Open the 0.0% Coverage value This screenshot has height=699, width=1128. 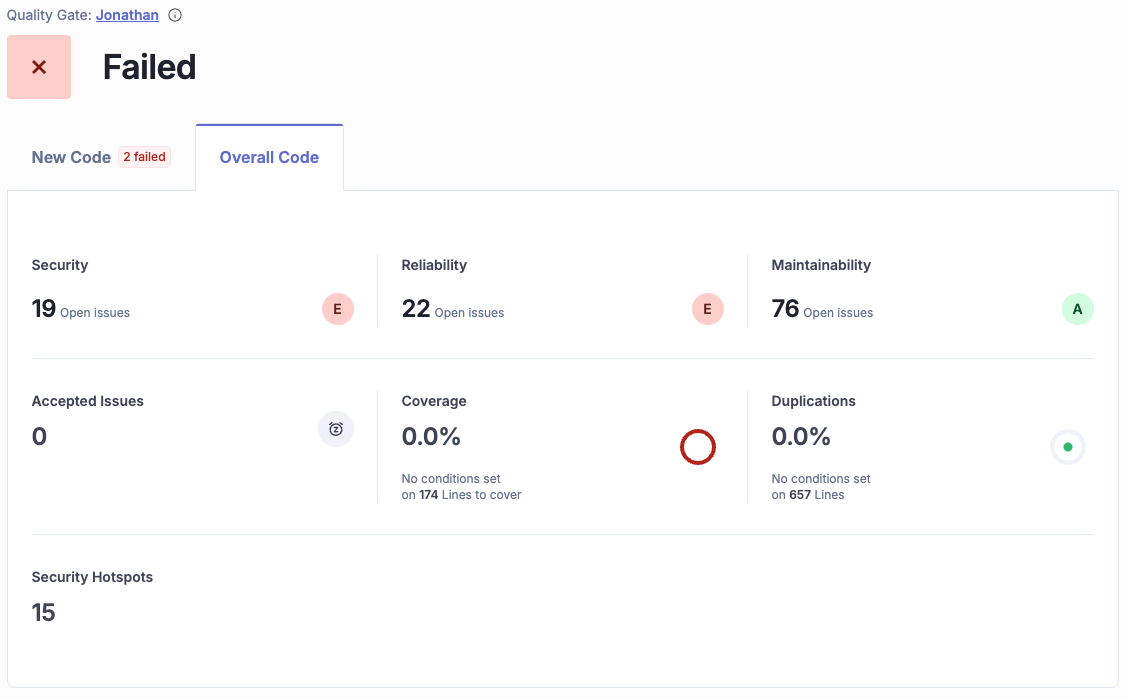pyautogui.click(x=431, y=437)
